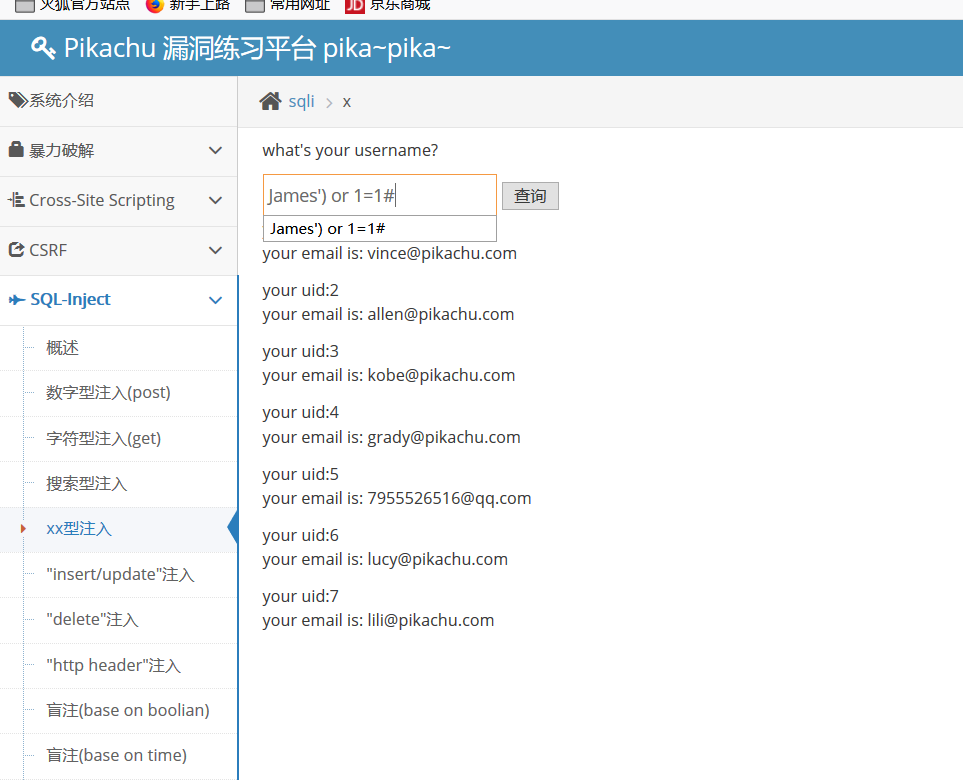The image size is (963, 780).
Task: Click the tag icon beside 系统介绍
Action: coord(18,99)
